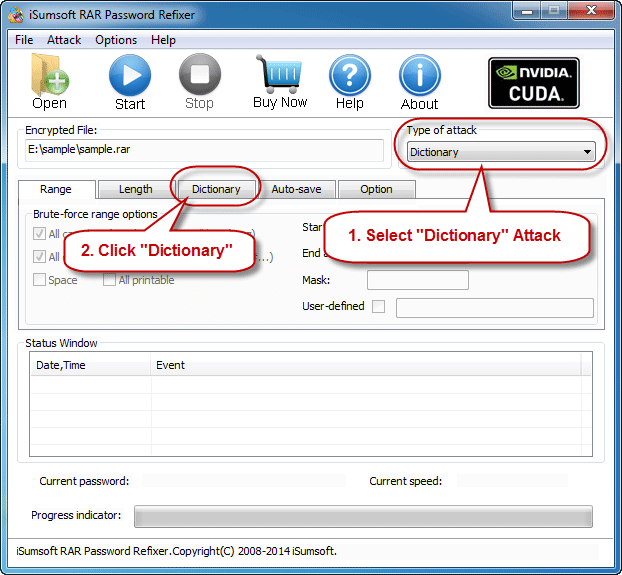Screen dimensions: 622x575
Task: Click the copyright status bar text
Action: coord(177,551)
